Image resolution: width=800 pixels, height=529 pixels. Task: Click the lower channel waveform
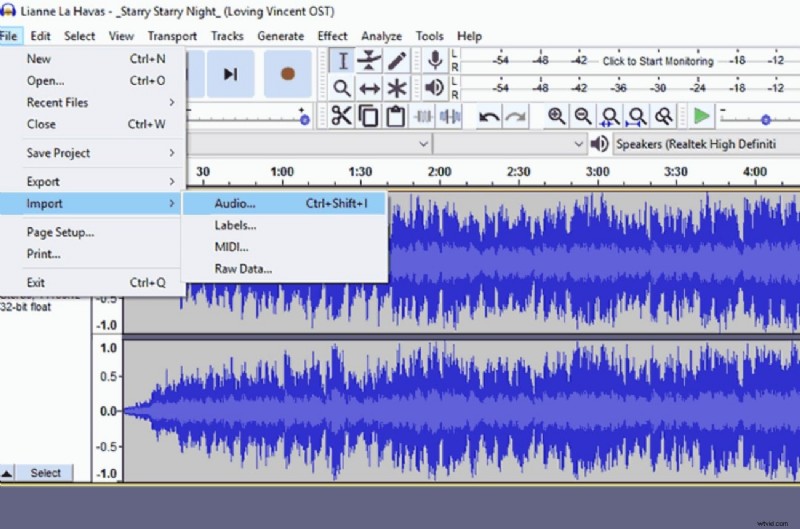(461, 411)
